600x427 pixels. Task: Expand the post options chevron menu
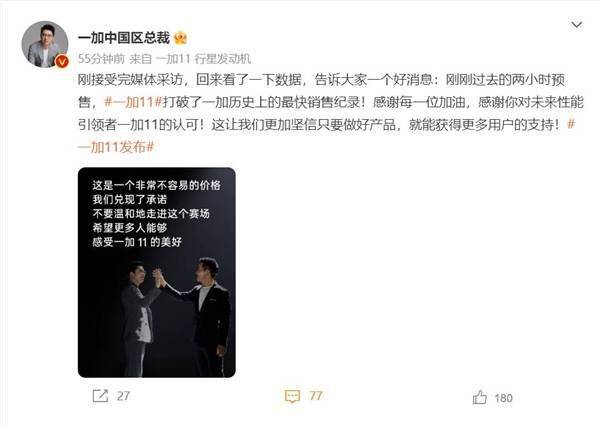[576, 25]
